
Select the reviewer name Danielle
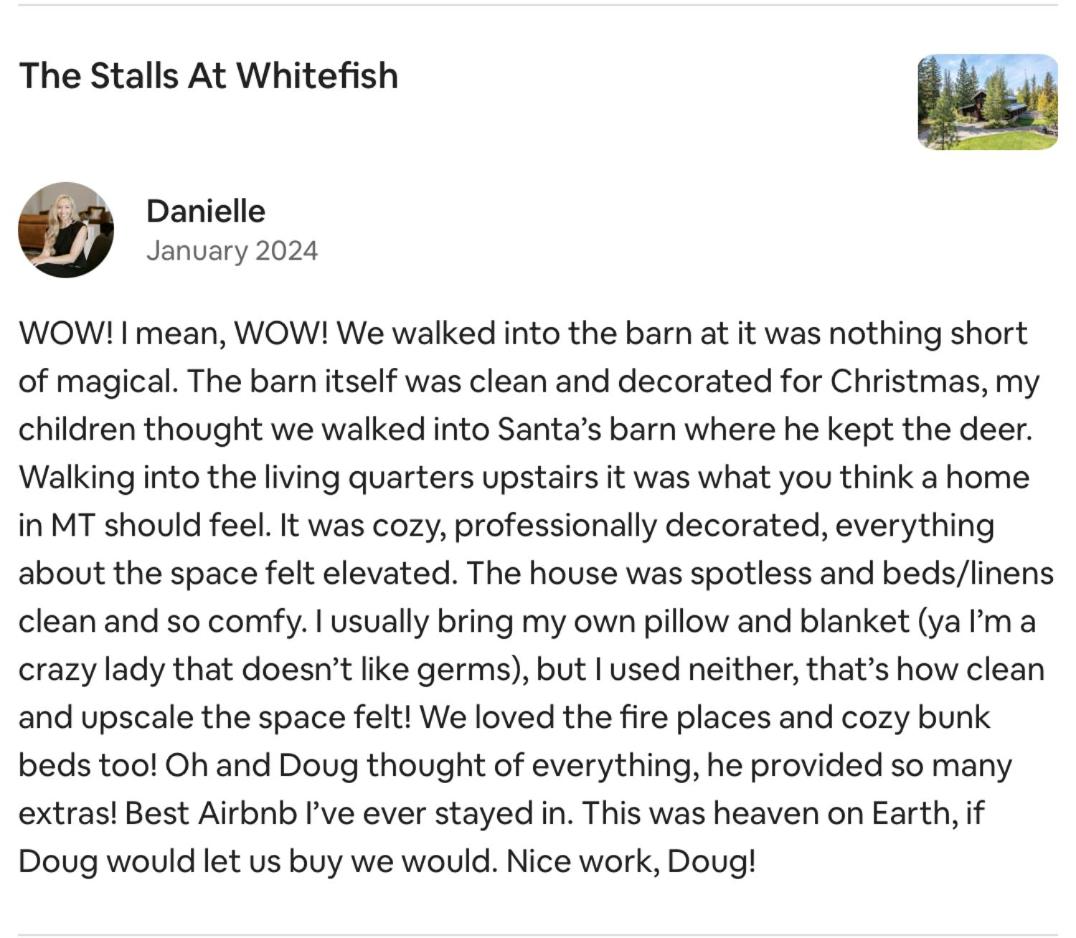point(205,211)
